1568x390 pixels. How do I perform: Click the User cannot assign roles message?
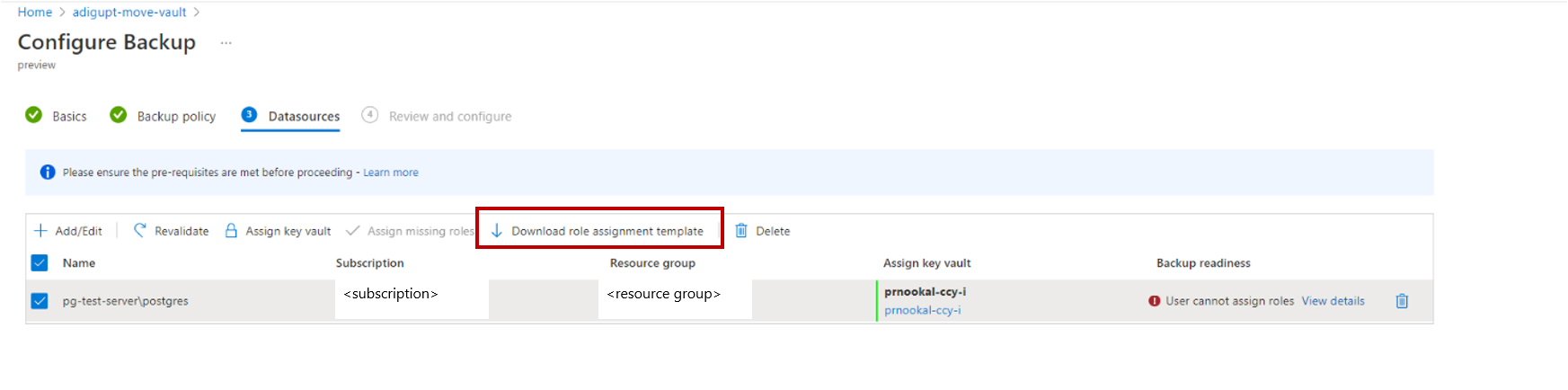pyautogui.click(x=1230, y=301)
